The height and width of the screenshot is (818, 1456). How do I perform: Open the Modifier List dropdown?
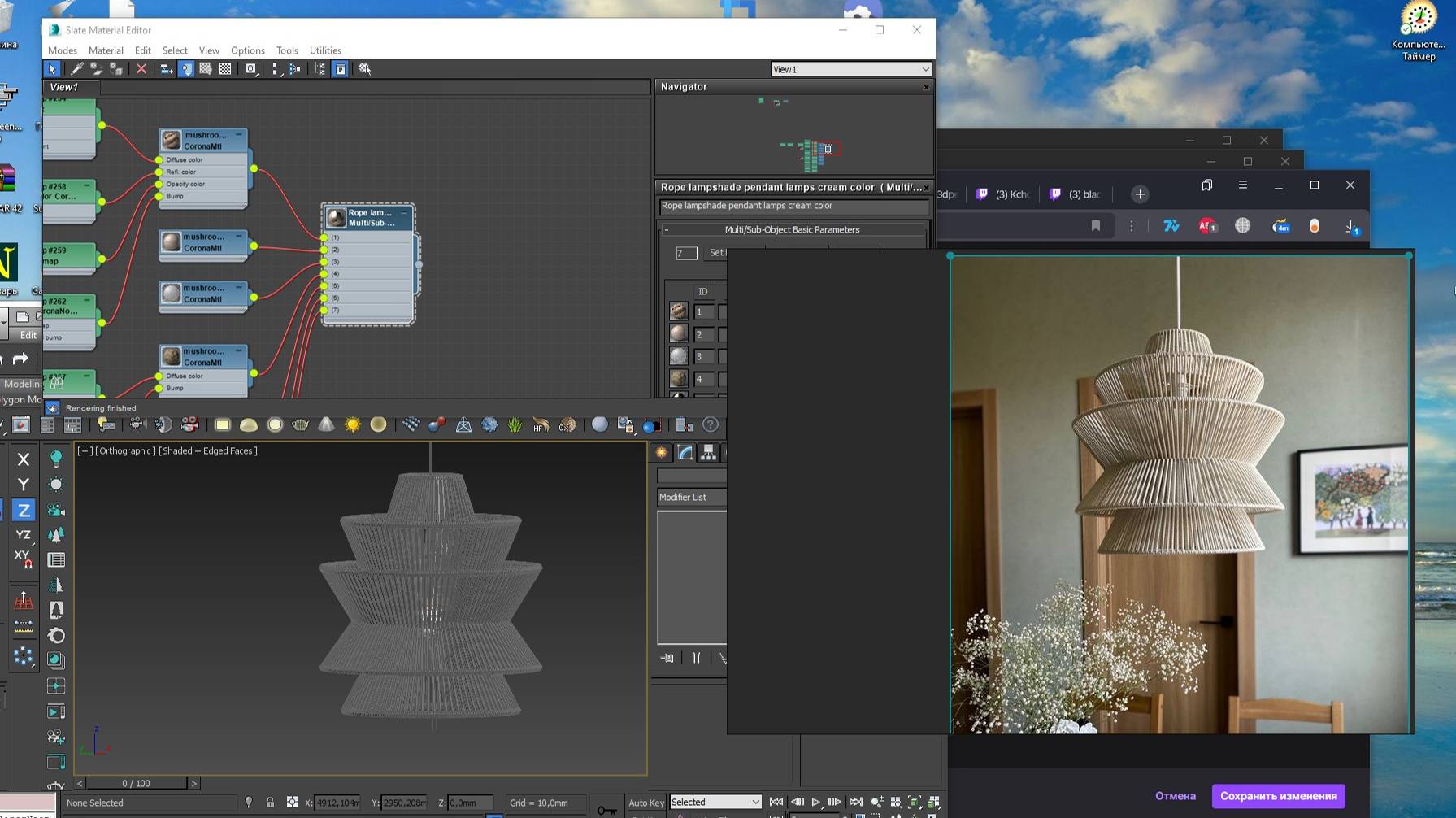click(691, 497)
